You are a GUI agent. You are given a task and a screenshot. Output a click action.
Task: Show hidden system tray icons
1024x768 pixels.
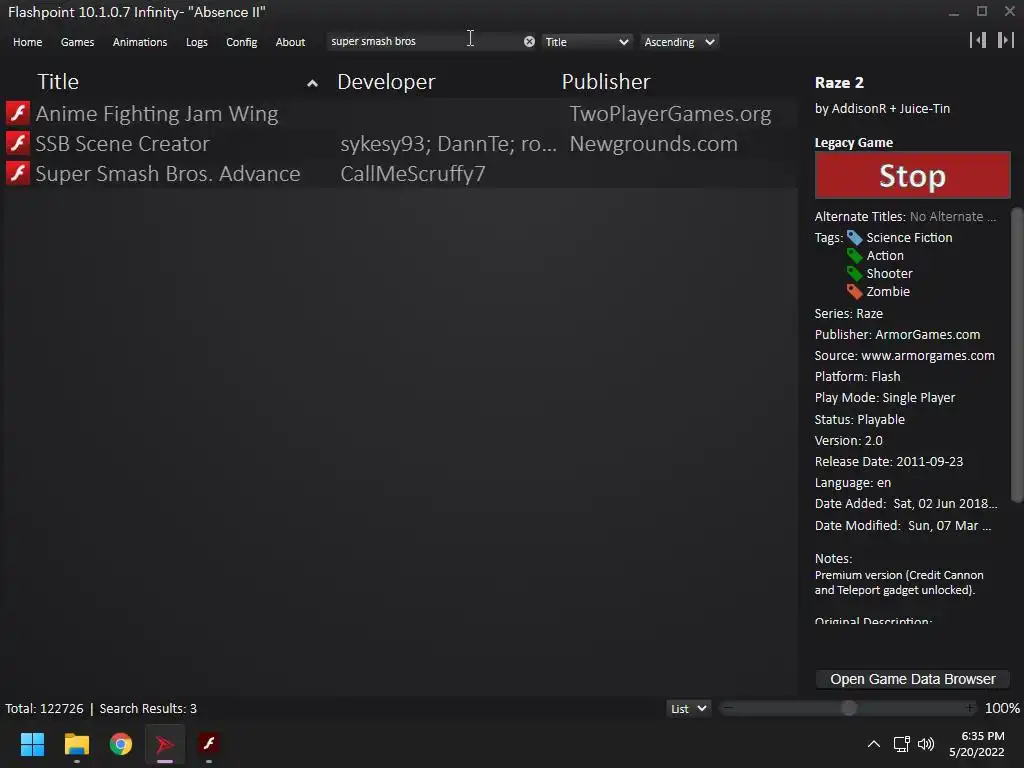(x=873, y=744)
